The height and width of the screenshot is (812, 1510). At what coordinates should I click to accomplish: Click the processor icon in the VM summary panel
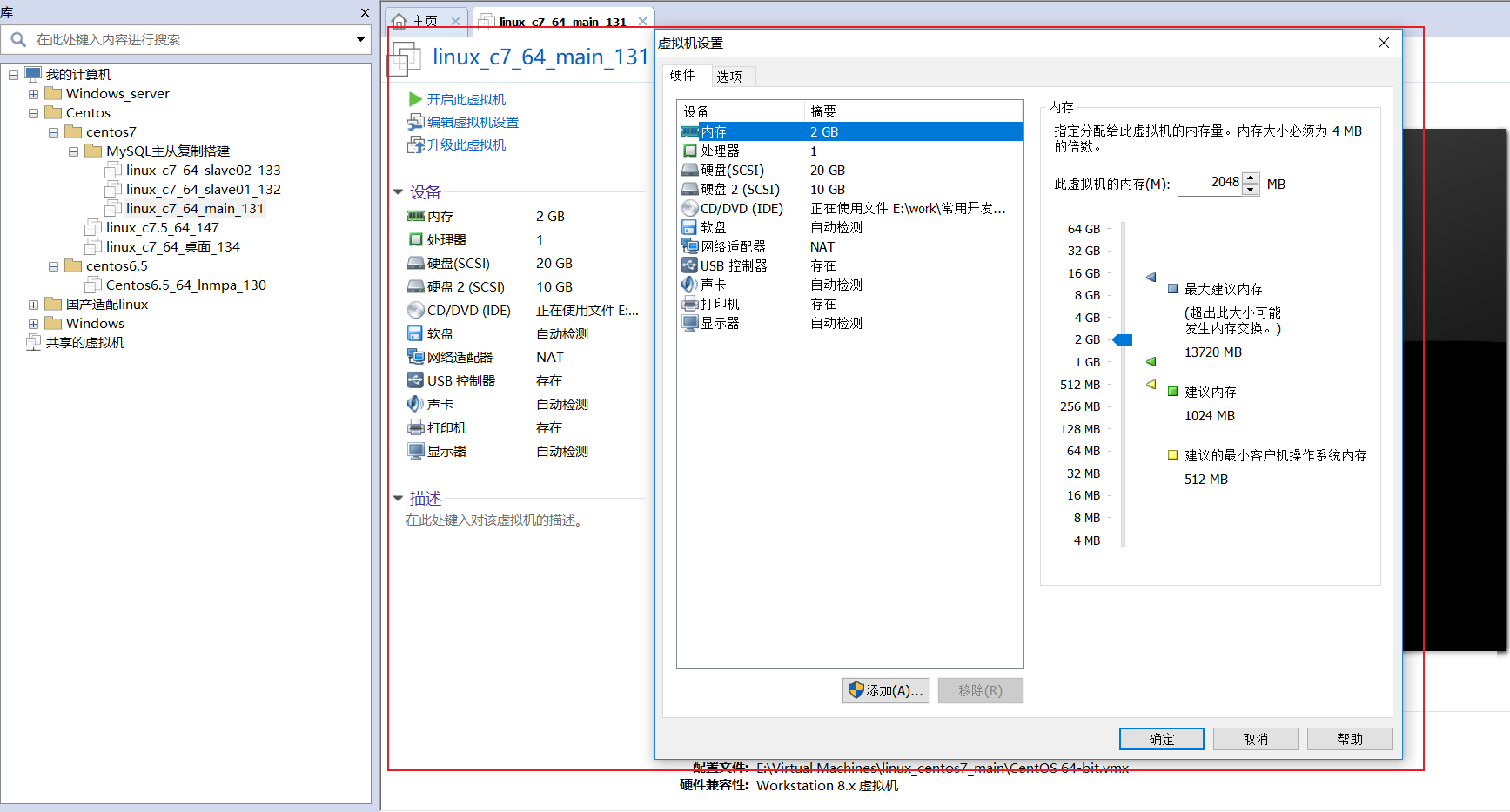tap(416, 239)
